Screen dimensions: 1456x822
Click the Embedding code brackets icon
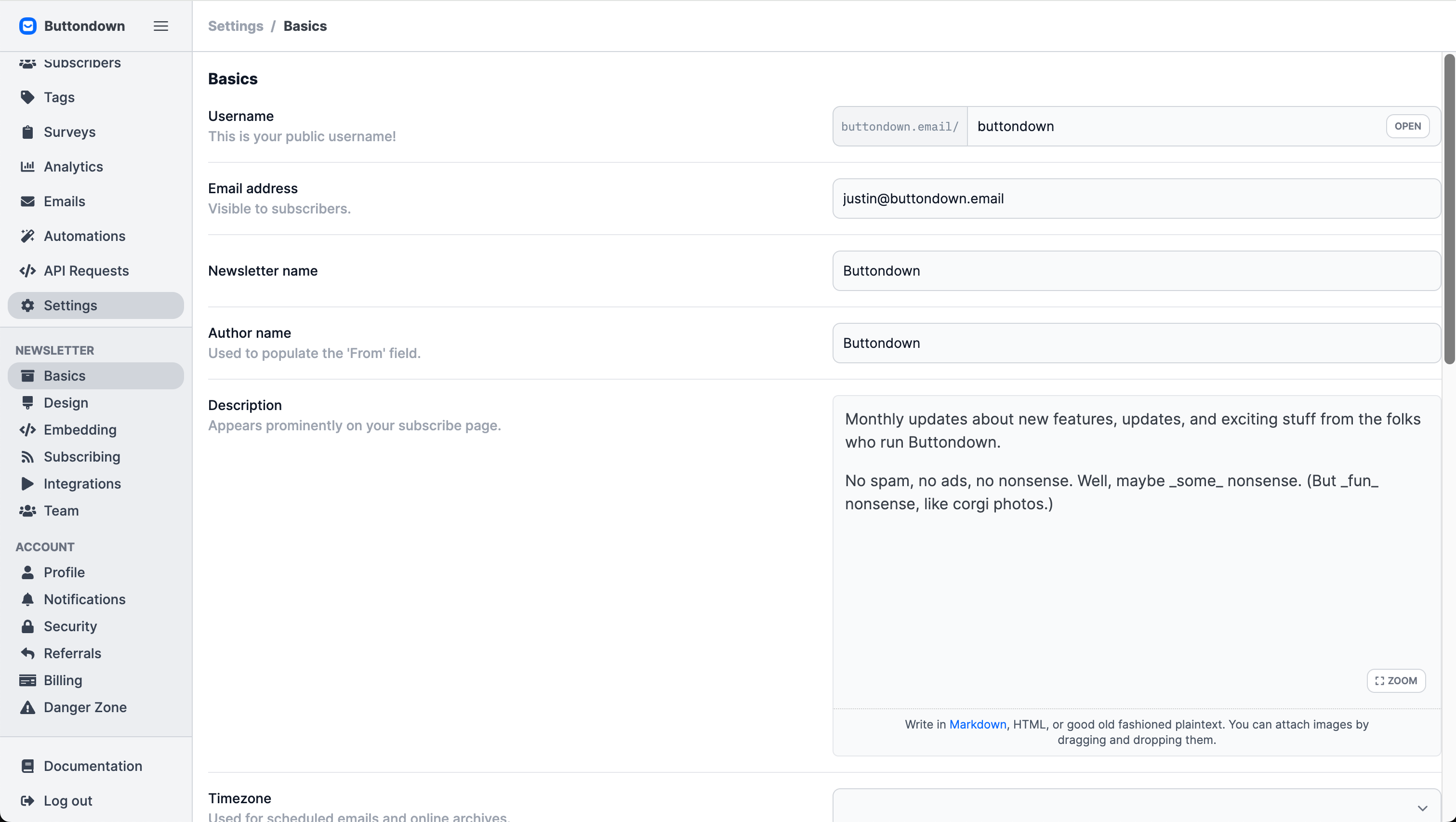27,430
